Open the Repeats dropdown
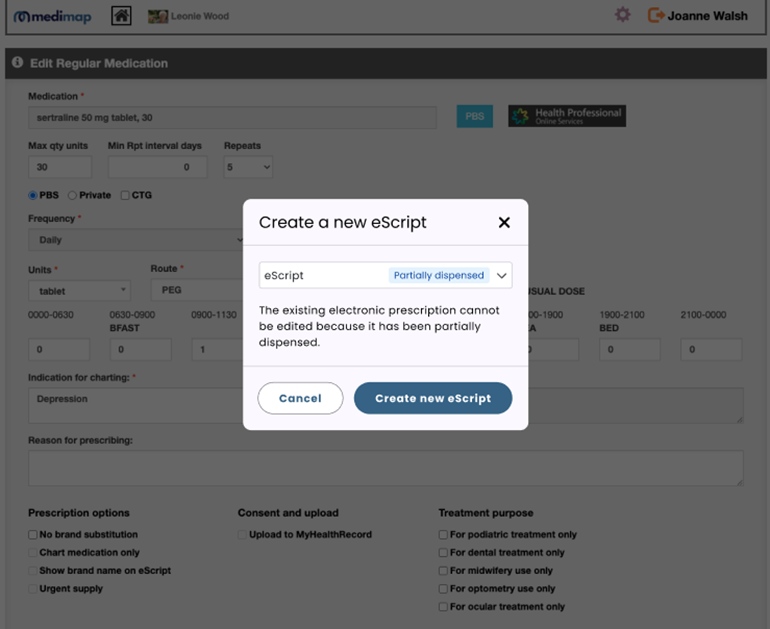Screen dimensions: 770x629 [x=248, y=167]
